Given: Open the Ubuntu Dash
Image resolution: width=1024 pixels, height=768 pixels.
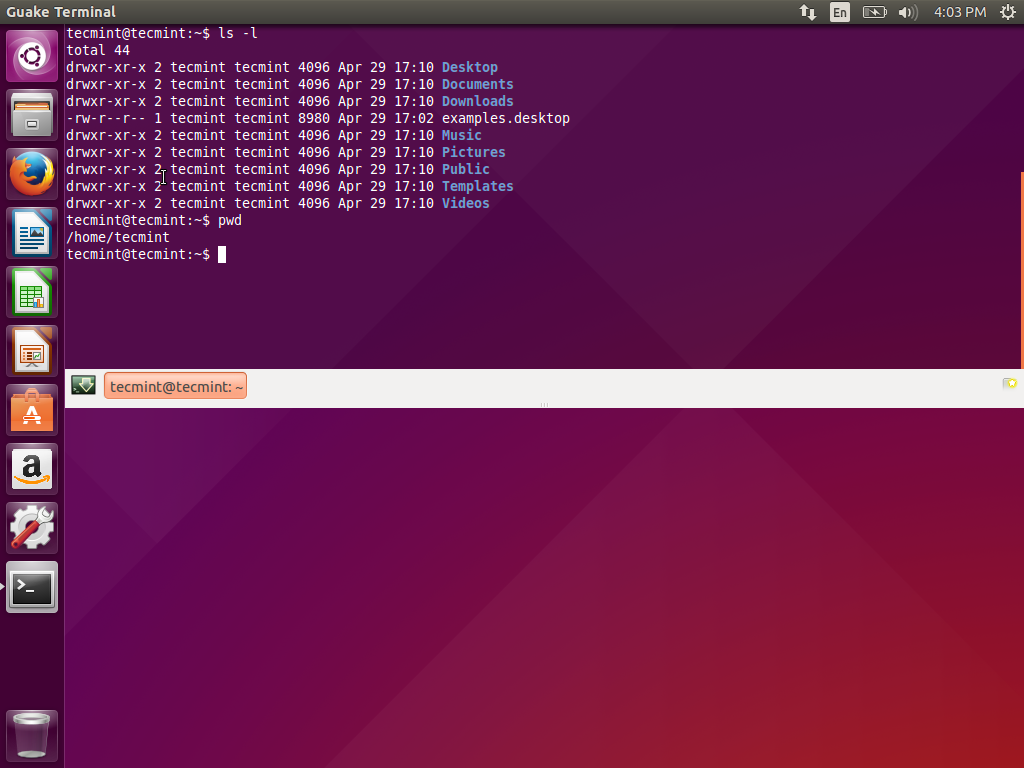Looking at the screenshot, I should pos(32,55).
